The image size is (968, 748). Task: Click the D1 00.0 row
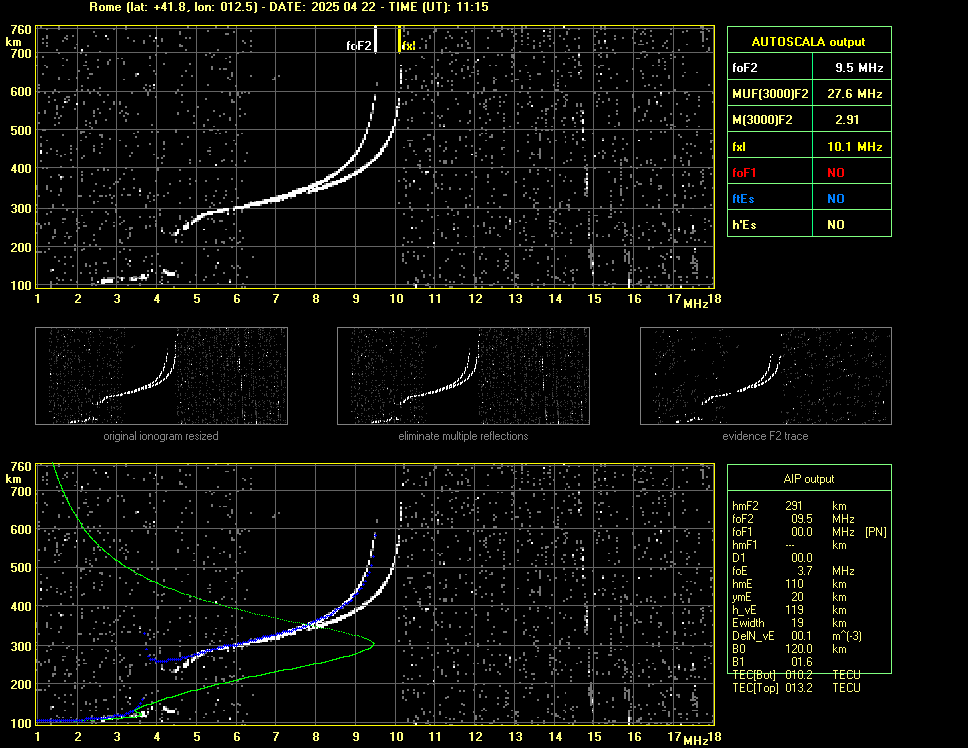[x=772, y=558]
